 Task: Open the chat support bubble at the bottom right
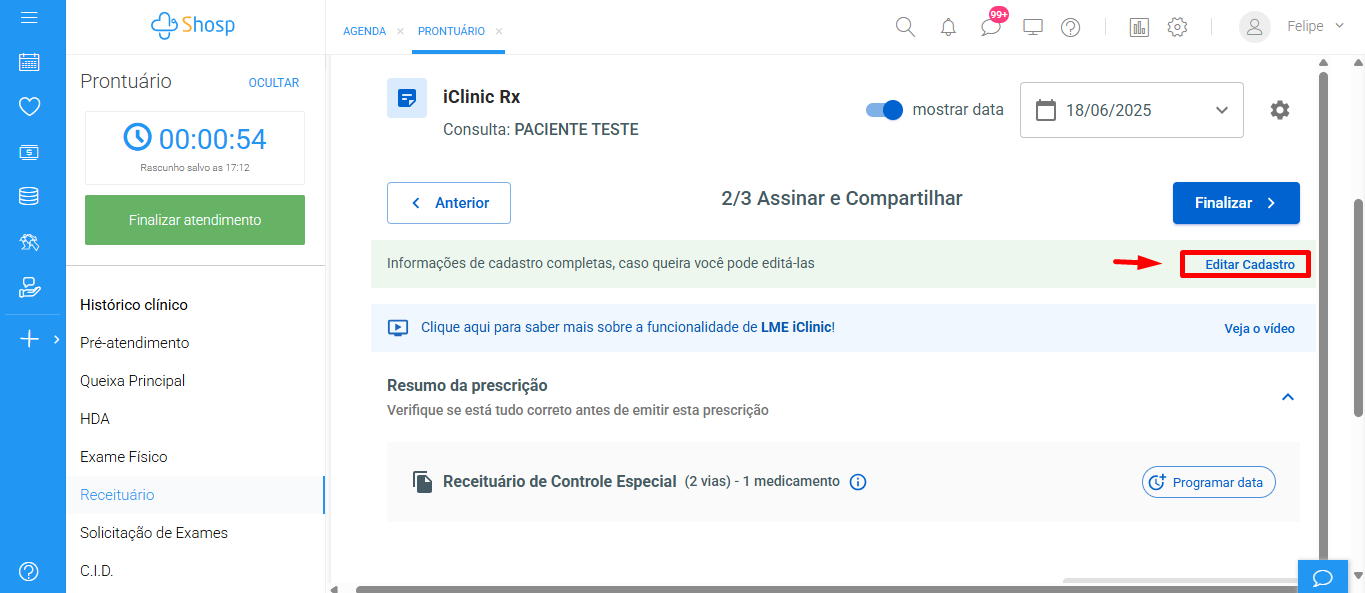[1323, 577]
